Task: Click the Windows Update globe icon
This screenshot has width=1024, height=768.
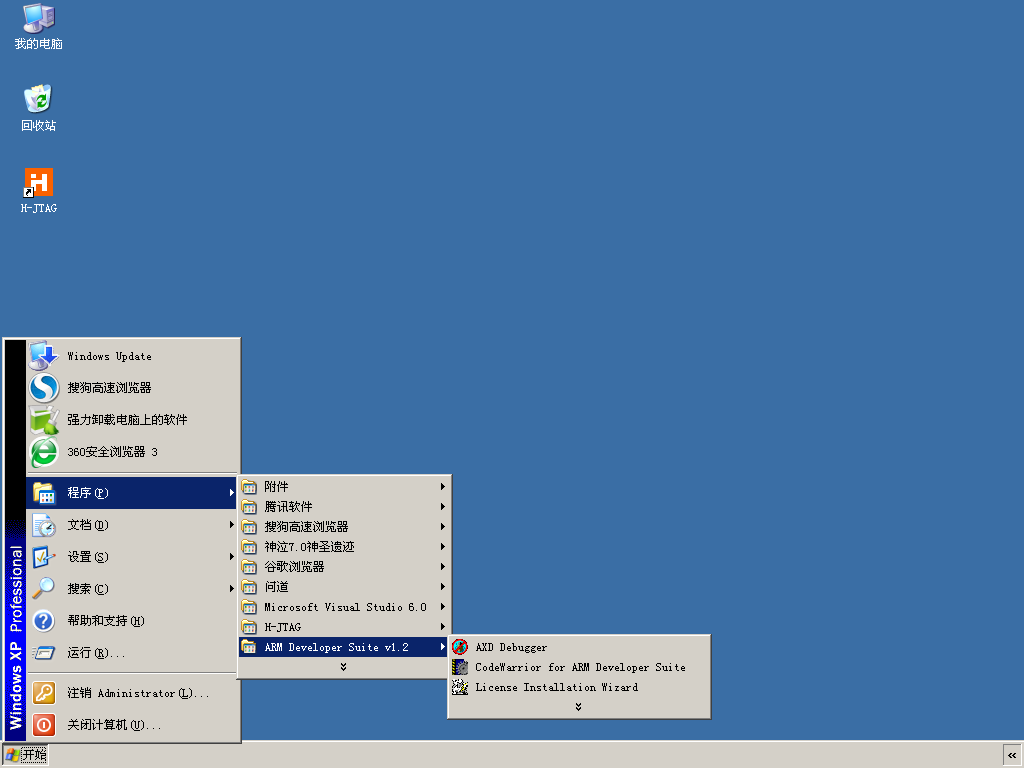Action: click(44, 356)
